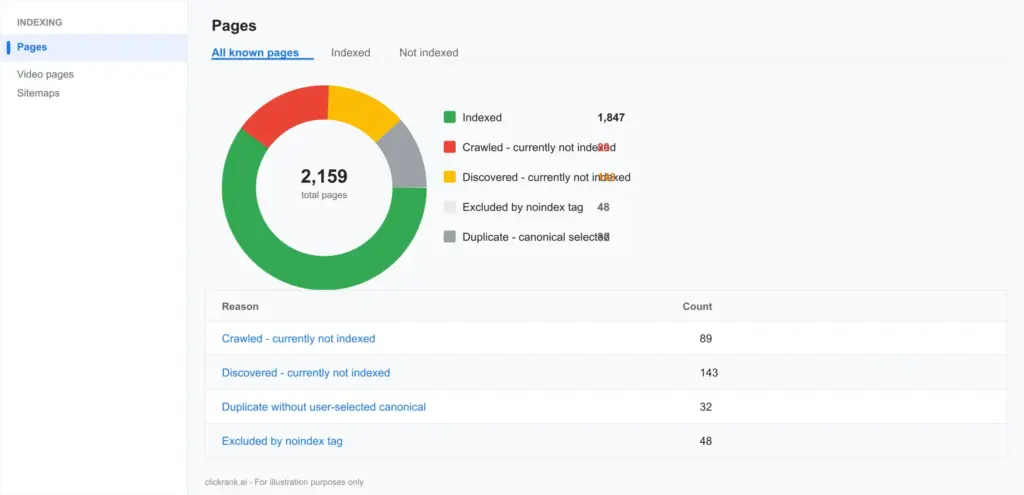Image resolution: width=1024 pixels, height=495 pixels.
Task: Click the red Crawled legend swatch
Action: coord(450,148)
